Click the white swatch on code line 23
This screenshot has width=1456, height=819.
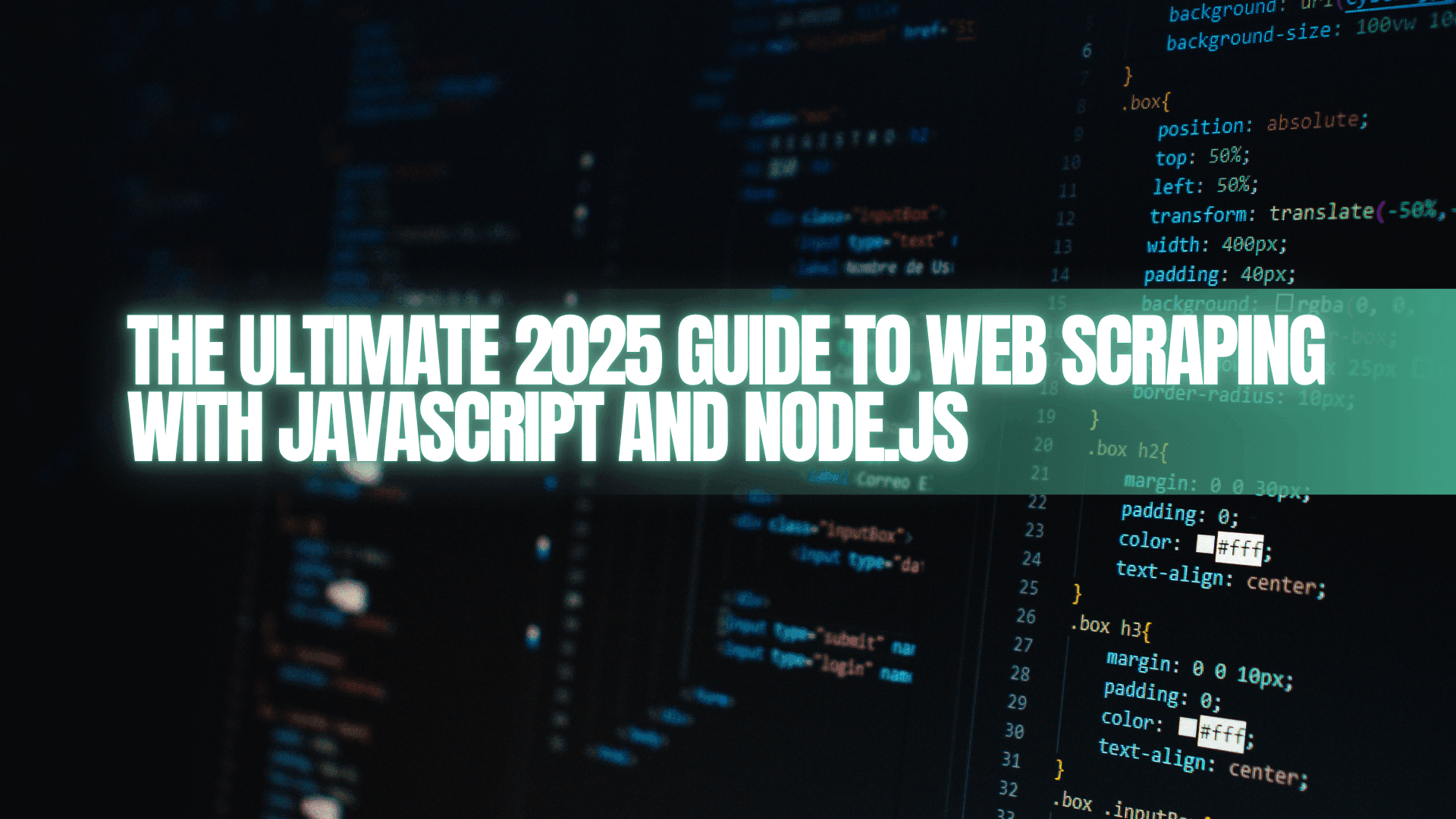(x=1205, y=543)
